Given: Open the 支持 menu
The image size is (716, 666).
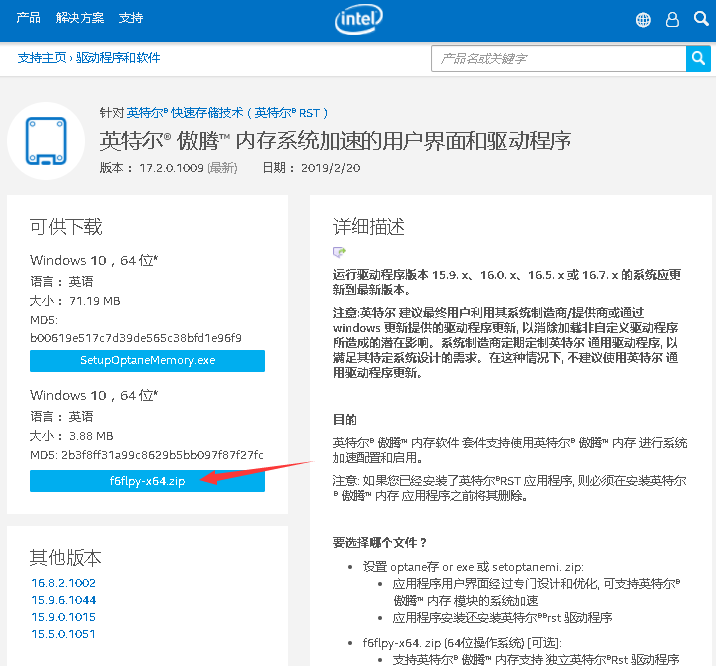Looking at the screenshot, I should pyautogui.click(x=131, y=18).
